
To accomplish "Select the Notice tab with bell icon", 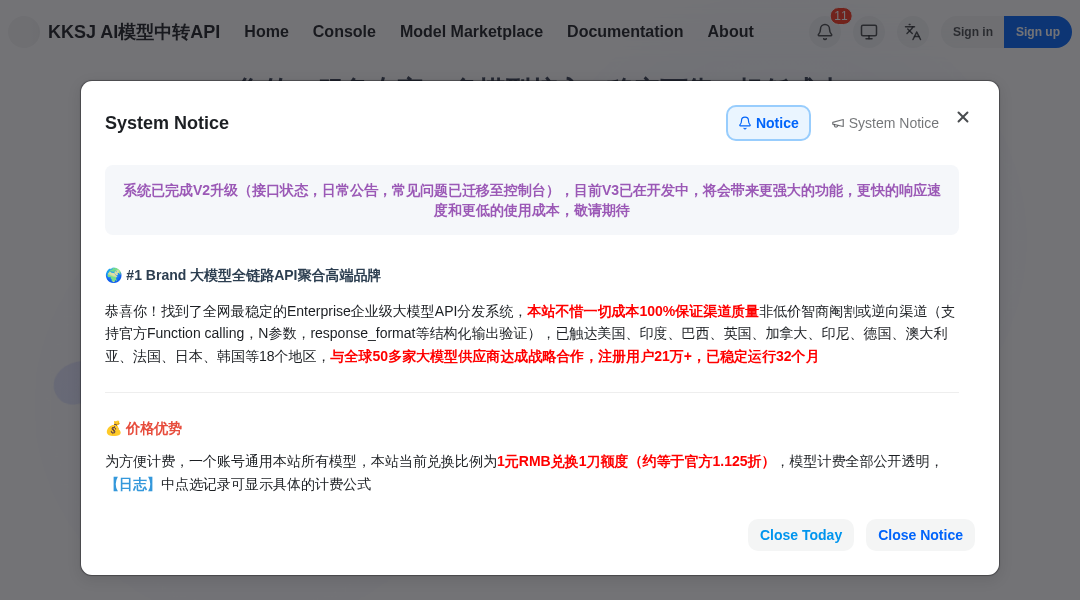I will coord(768,123).
